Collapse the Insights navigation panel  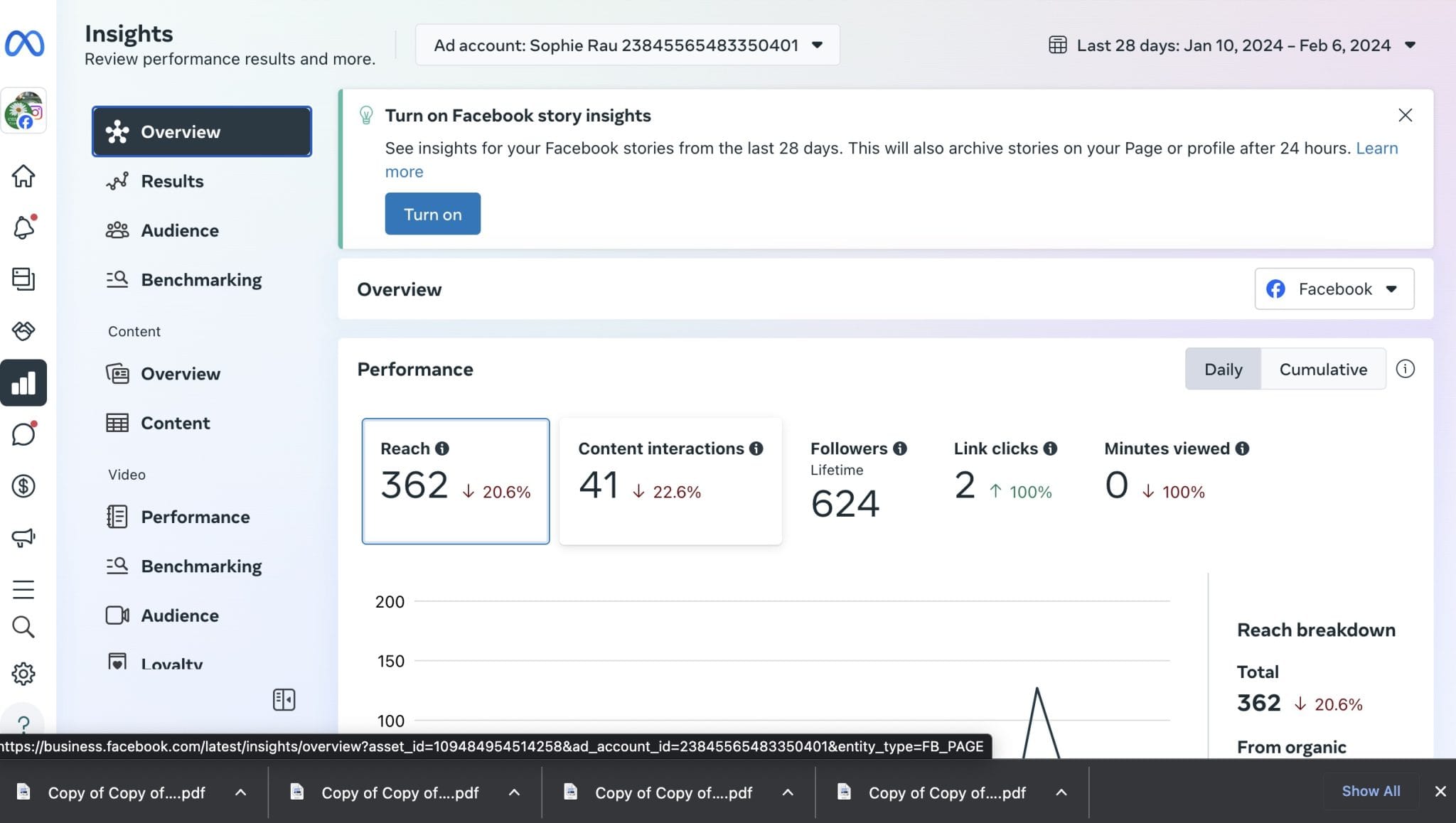pos(284,699)
